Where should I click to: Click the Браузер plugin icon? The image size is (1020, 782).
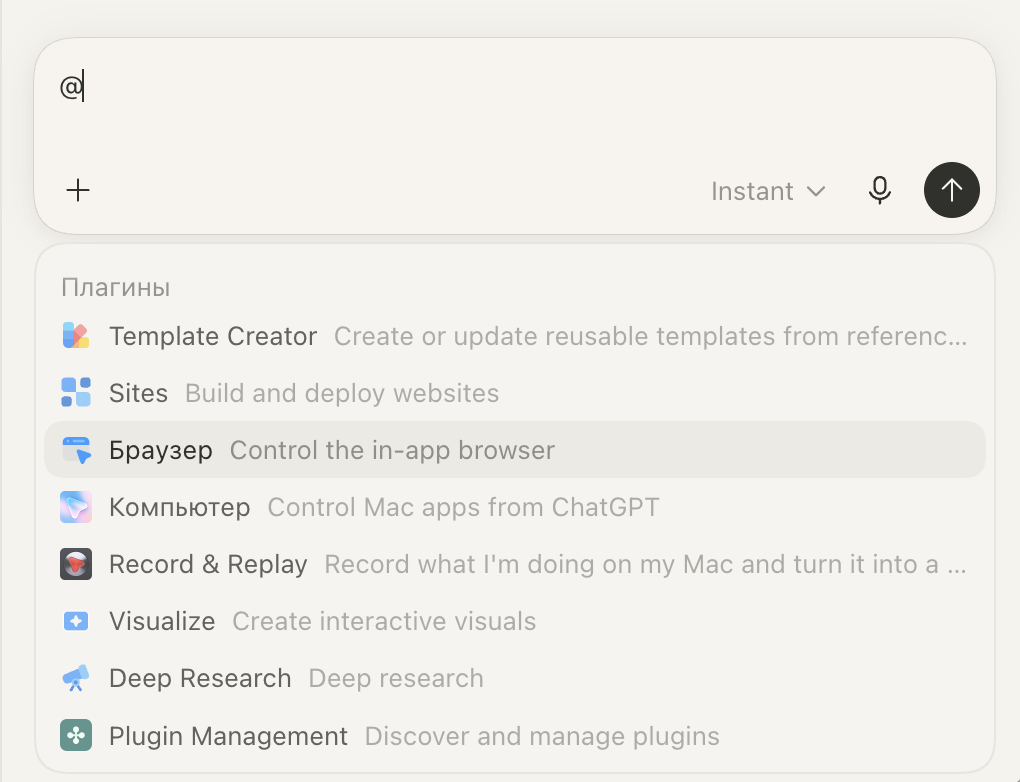(x=76, y=450)
